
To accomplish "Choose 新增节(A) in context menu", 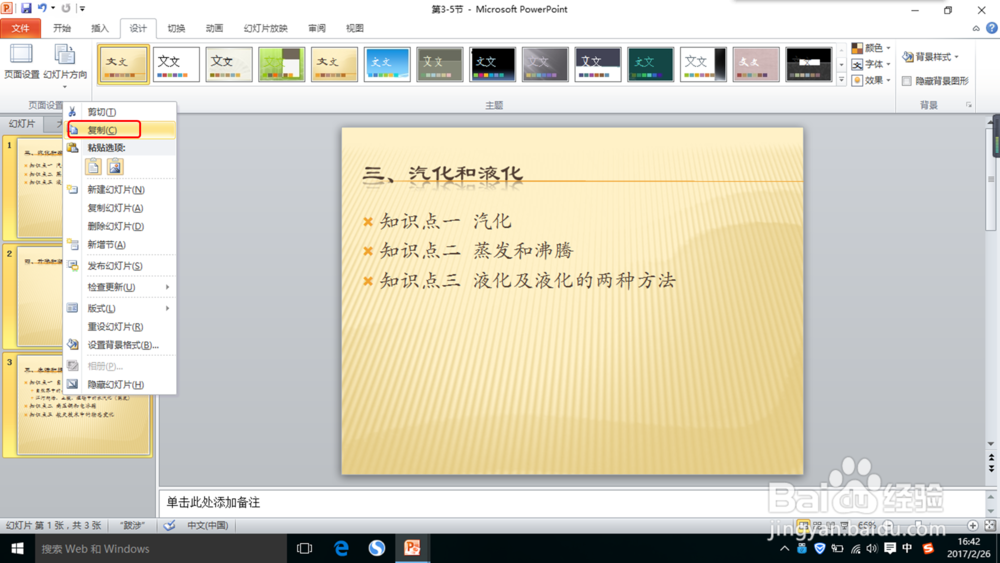I will (120, 244).
